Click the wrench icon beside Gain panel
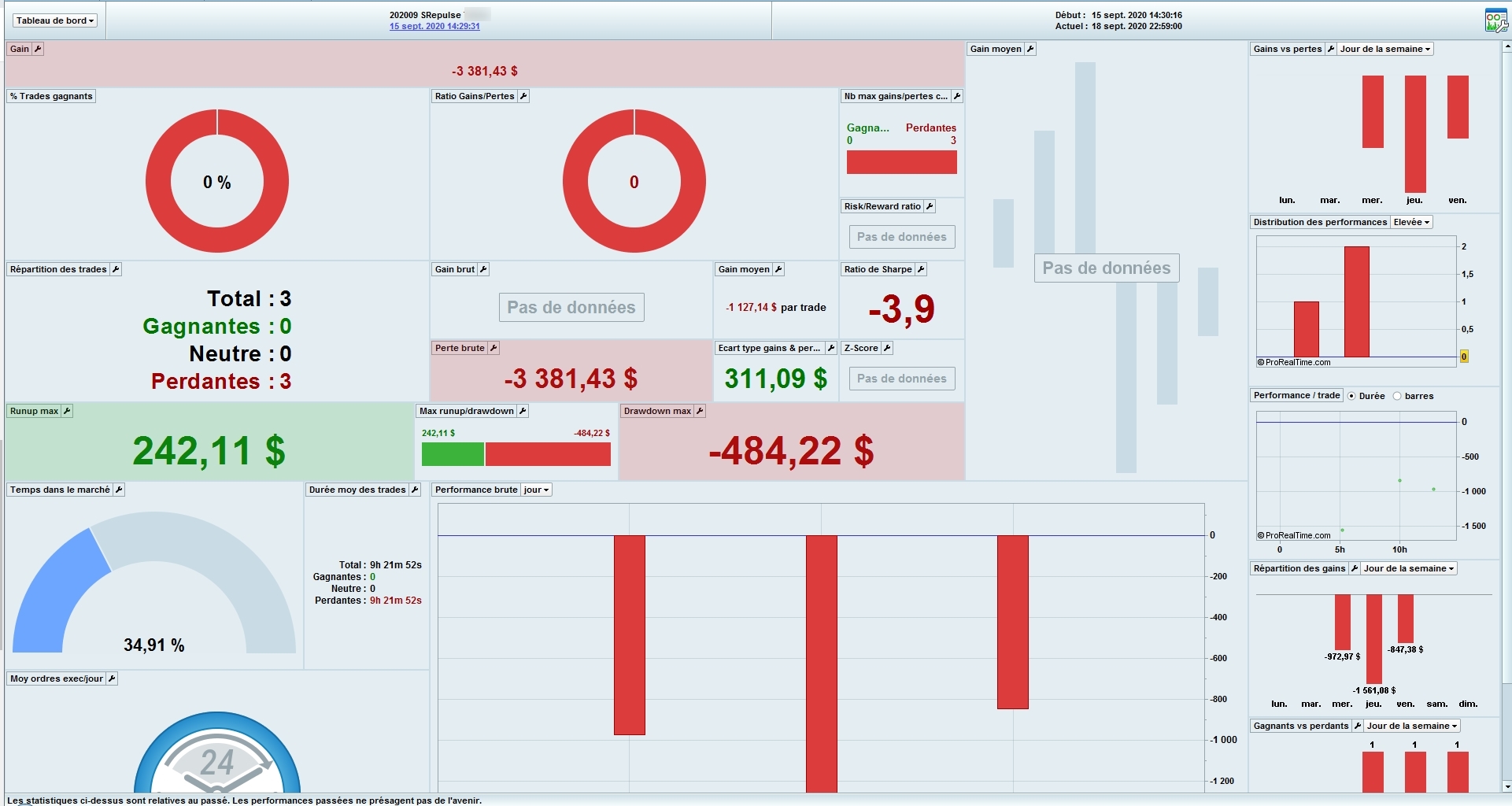1512x806 pixels. 38,49
